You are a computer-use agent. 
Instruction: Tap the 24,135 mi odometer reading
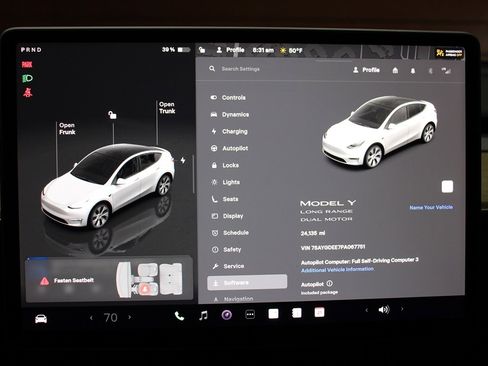click(x=313, y=233)
